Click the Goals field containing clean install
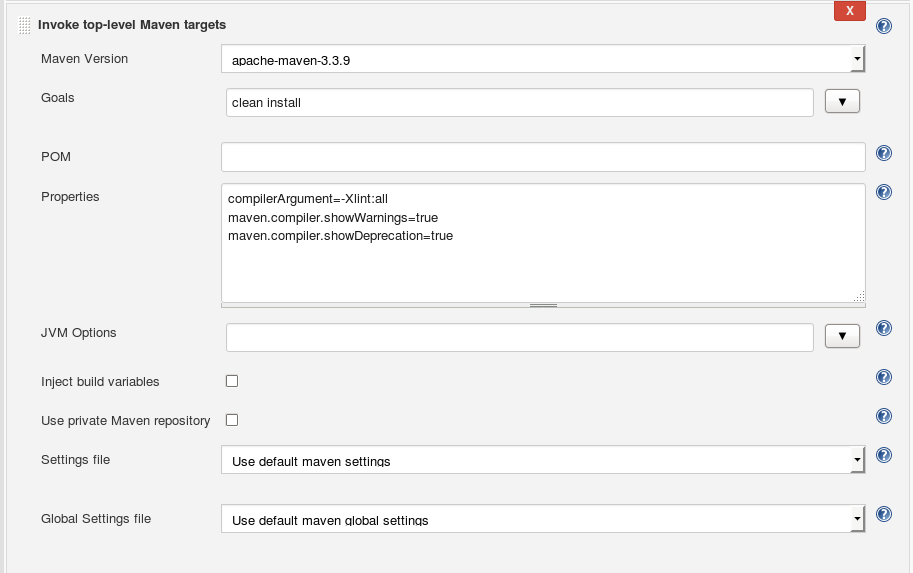The width and height of the screenshot is (913, 573). pyautogui.click(x=519, y=102)
